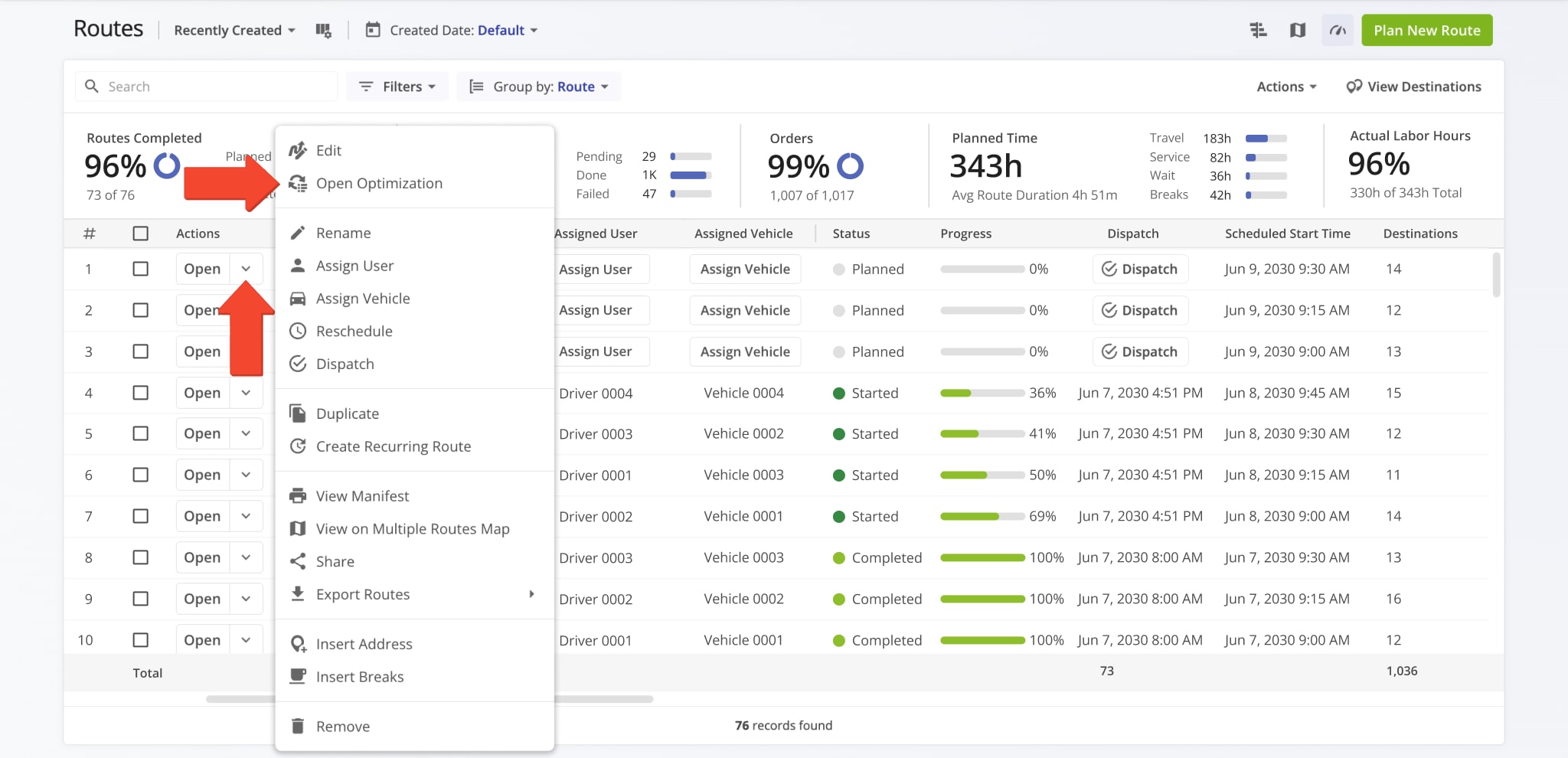
Task: Choose Create Recurring Route from the menu
Action: [x=394, y=446]
